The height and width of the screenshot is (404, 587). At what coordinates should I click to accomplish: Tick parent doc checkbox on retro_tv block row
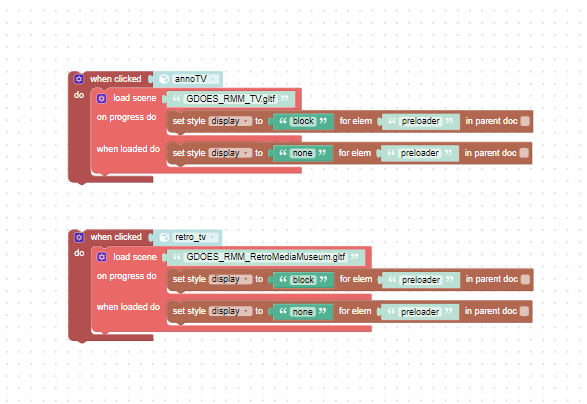coord(525,279)
